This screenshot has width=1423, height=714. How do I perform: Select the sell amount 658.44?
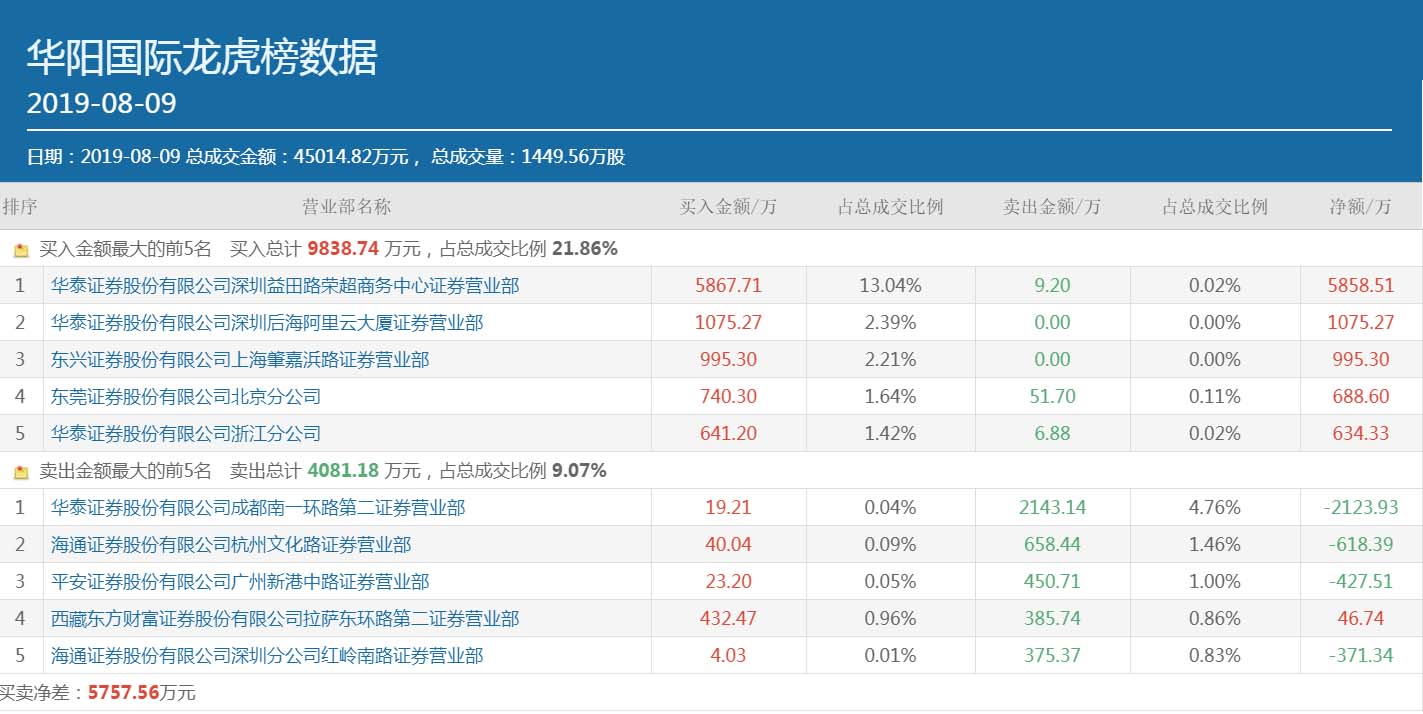coord(1052,545)
